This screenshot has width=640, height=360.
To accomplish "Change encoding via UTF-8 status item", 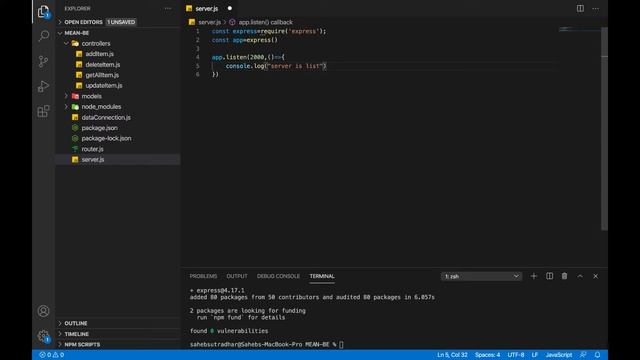I will coord(516,355).
